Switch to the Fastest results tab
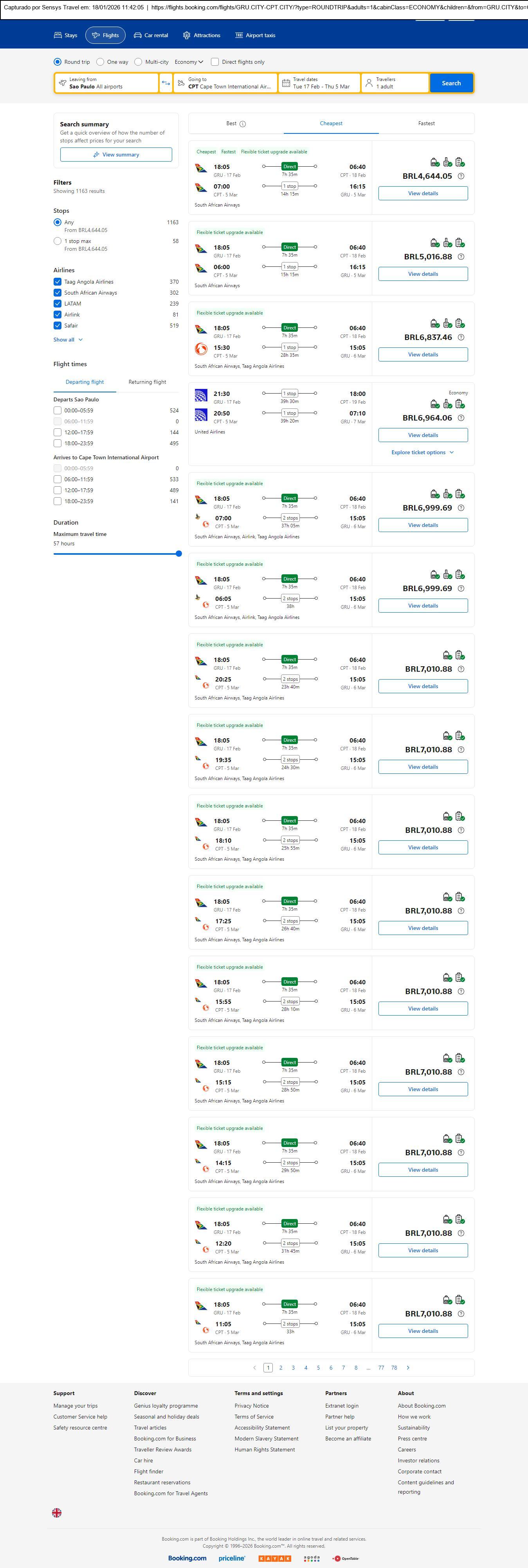The image size is (528, 1568). point(426,124)
